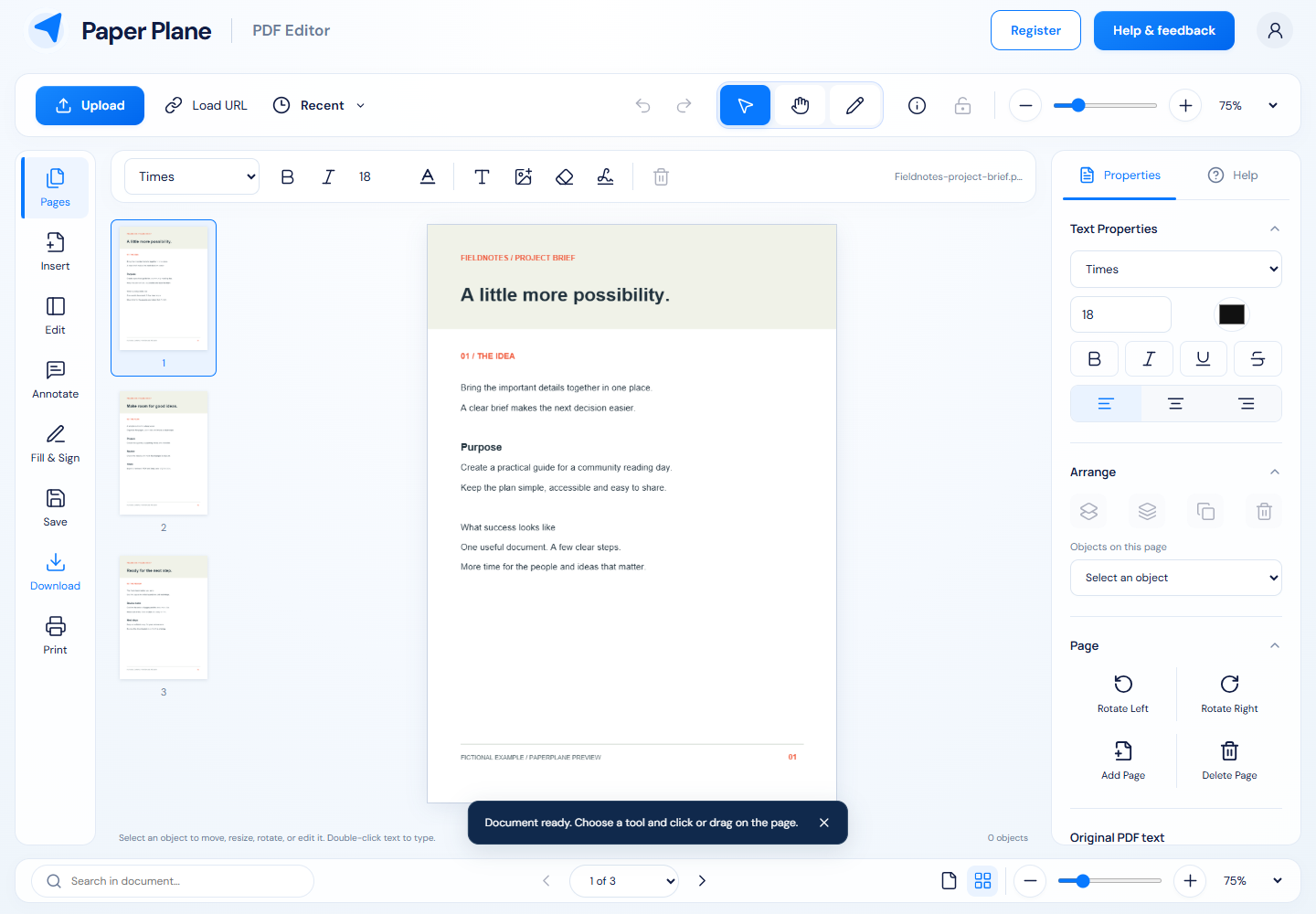Image resolution: width=1316 pixels, height=914 pixels.
Task: Open text color picker in toolbar
Action: click(427, 176)
